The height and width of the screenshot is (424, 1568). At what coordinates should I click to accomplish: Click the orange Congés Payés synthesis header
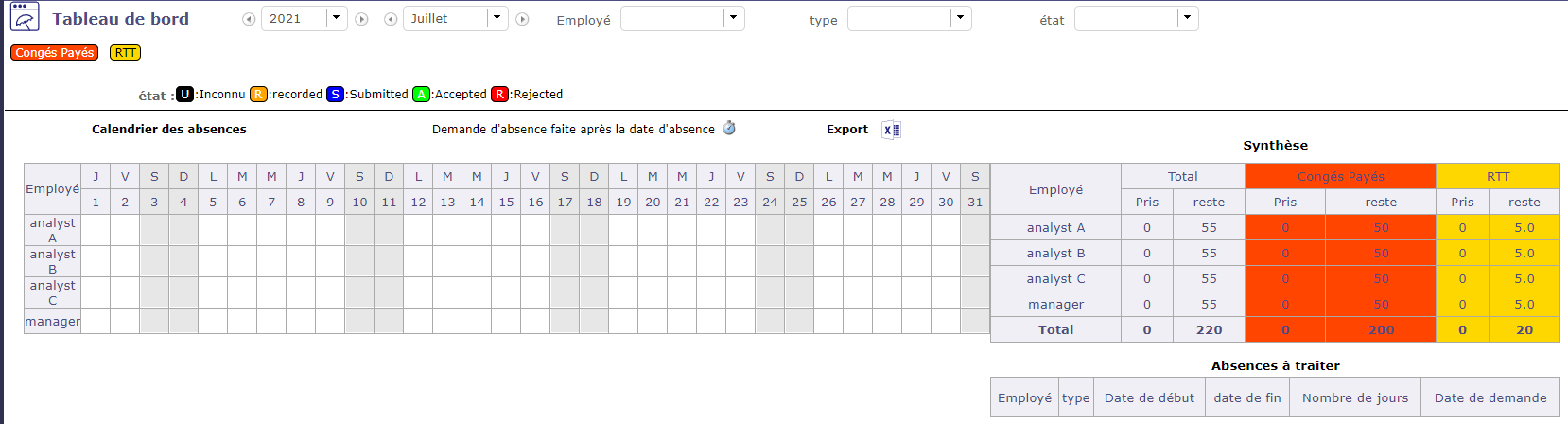pyautogui.click(x=1340, y=176)
